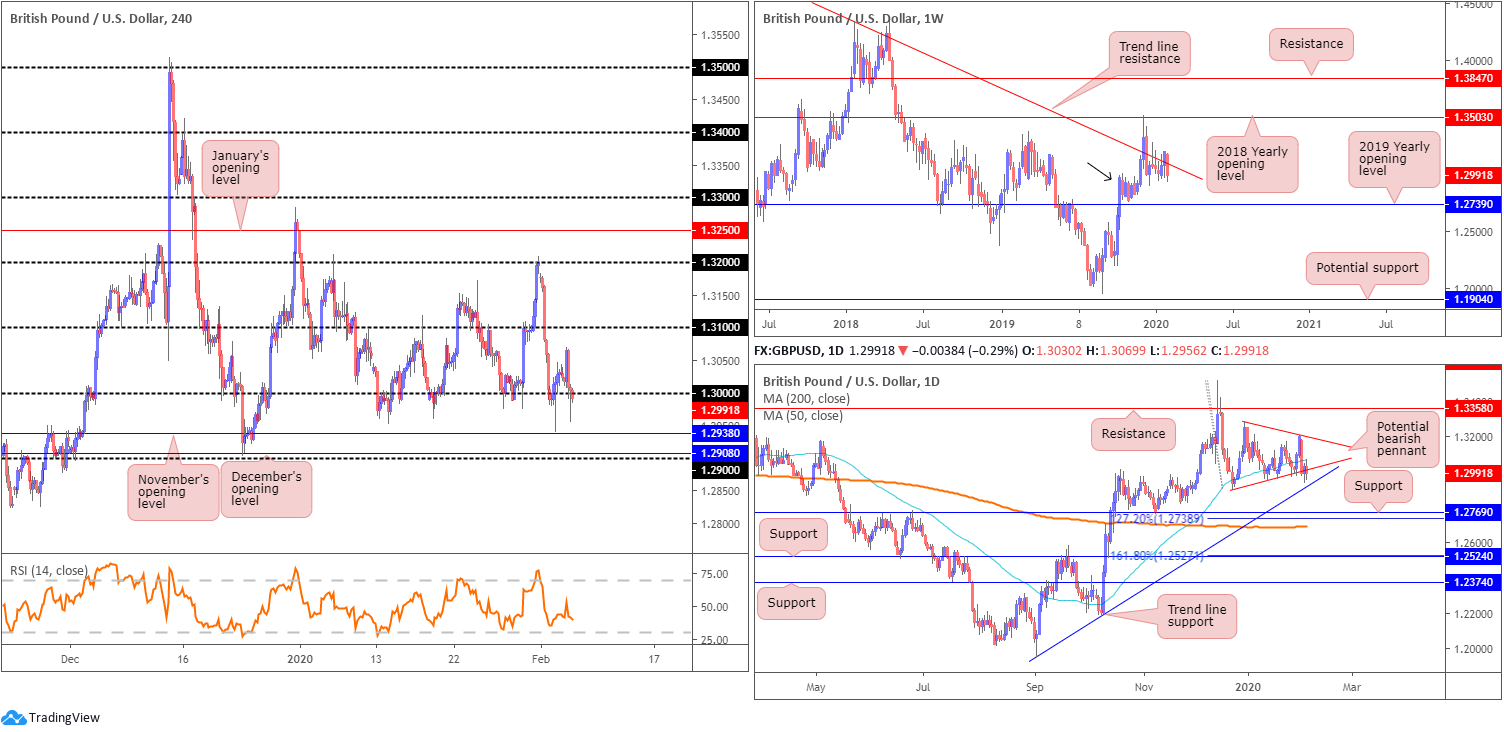This screenshot has height=732, width=1504.
Task: Select the 1.25240 price label
Action: [x=1475, y=555]
